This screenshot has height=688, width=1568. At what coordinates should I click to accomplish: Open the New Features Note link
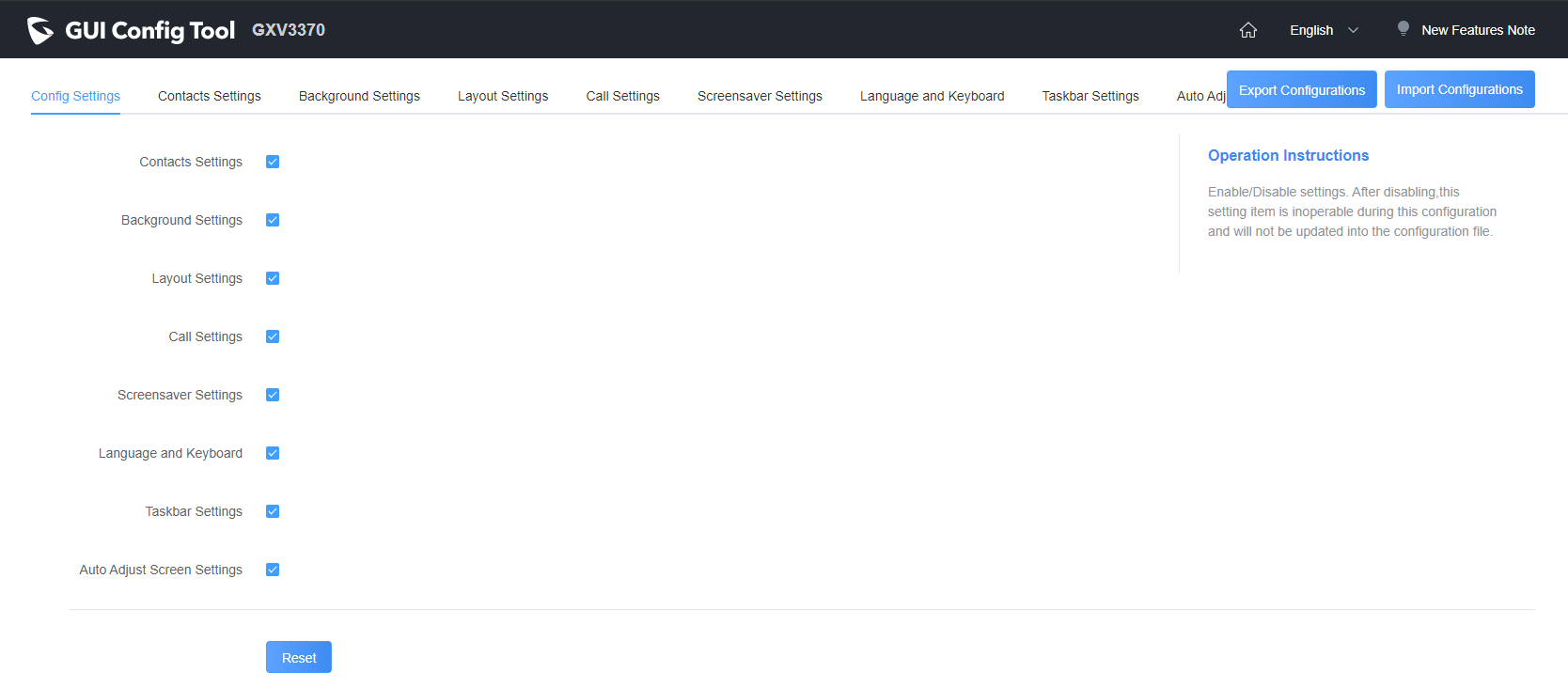click(x=1478, y=30)
